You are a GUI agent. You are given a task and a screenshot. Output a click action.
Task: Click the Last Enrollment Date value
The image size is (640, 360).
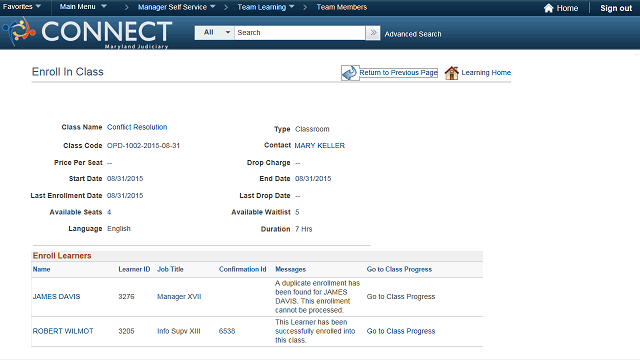click(125, 196)
